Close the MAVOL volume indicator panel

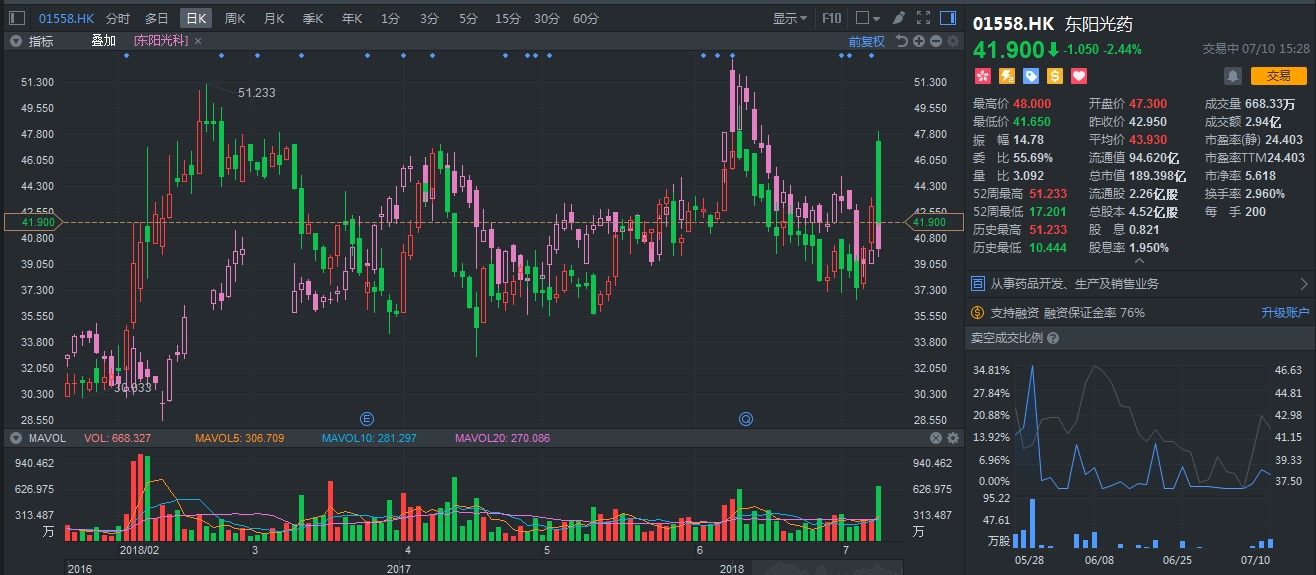point(936,438)
